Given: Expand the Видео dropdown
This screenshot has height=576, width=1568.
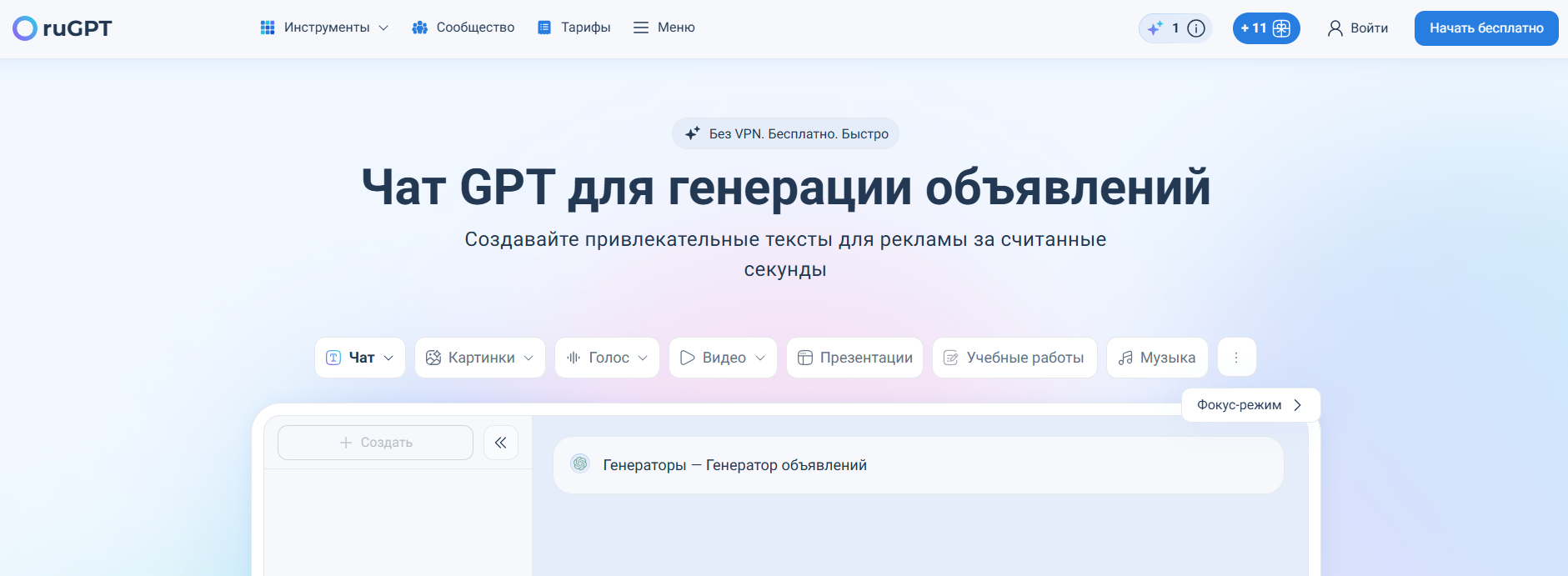Looking at the screenshot, I should coord(723,358).
